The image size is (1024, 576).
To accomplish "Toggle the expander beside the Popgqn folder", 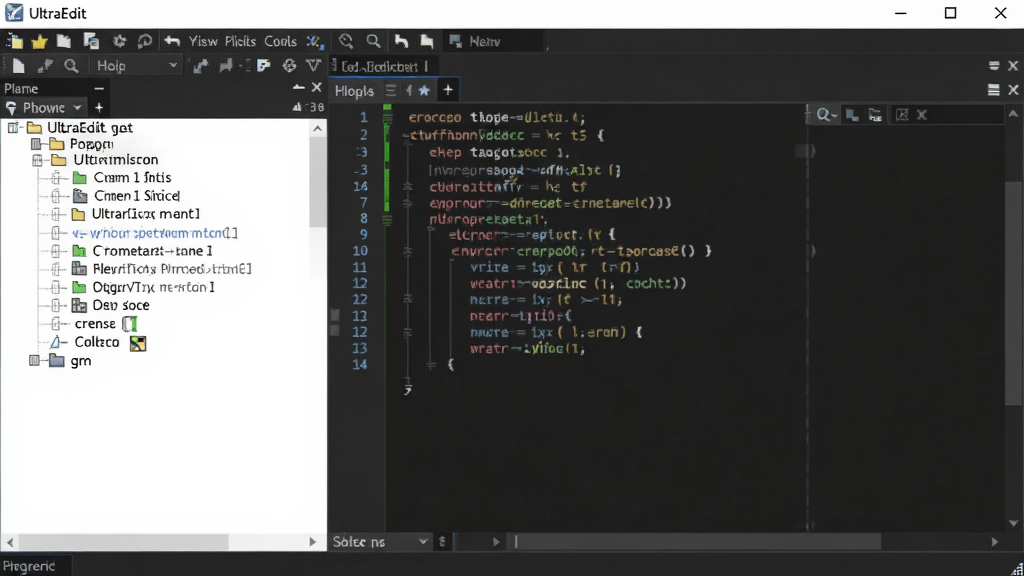I will pos(37,144).
